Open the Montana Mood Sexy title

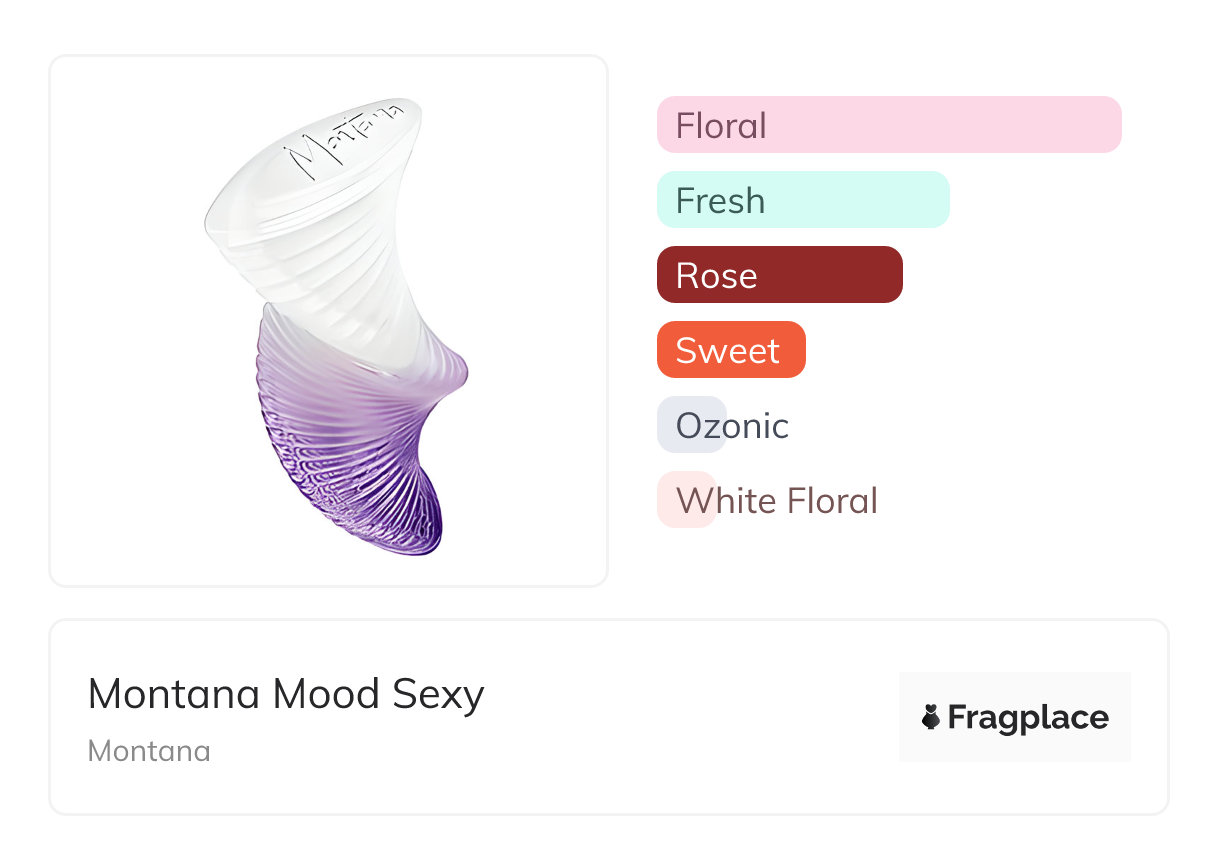tap(286, 693)
